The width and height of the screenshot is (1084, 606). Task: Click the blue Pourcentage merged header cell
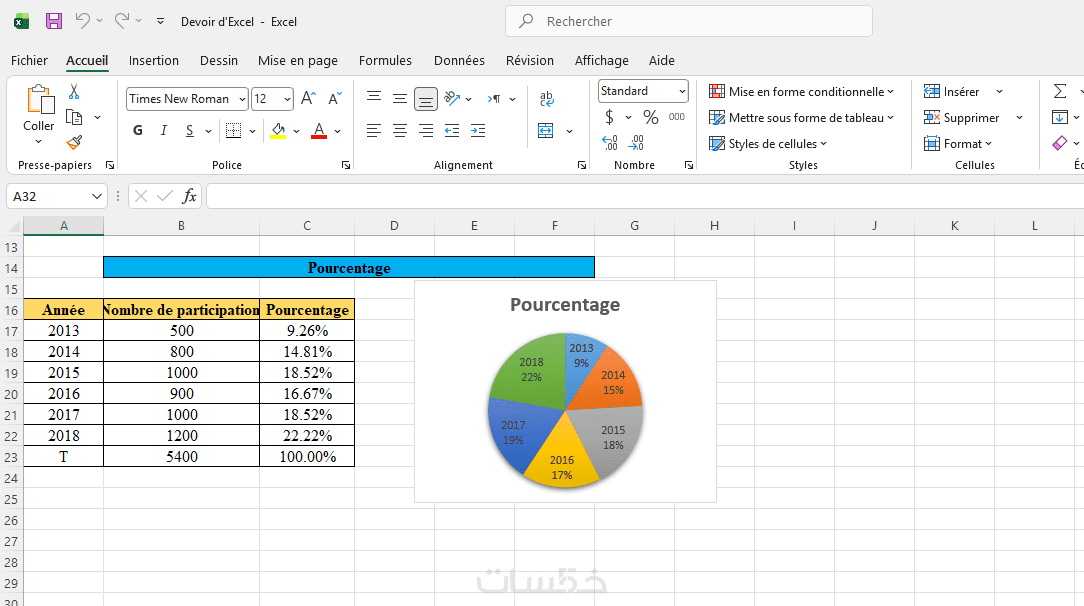click(x=348, y=267)
